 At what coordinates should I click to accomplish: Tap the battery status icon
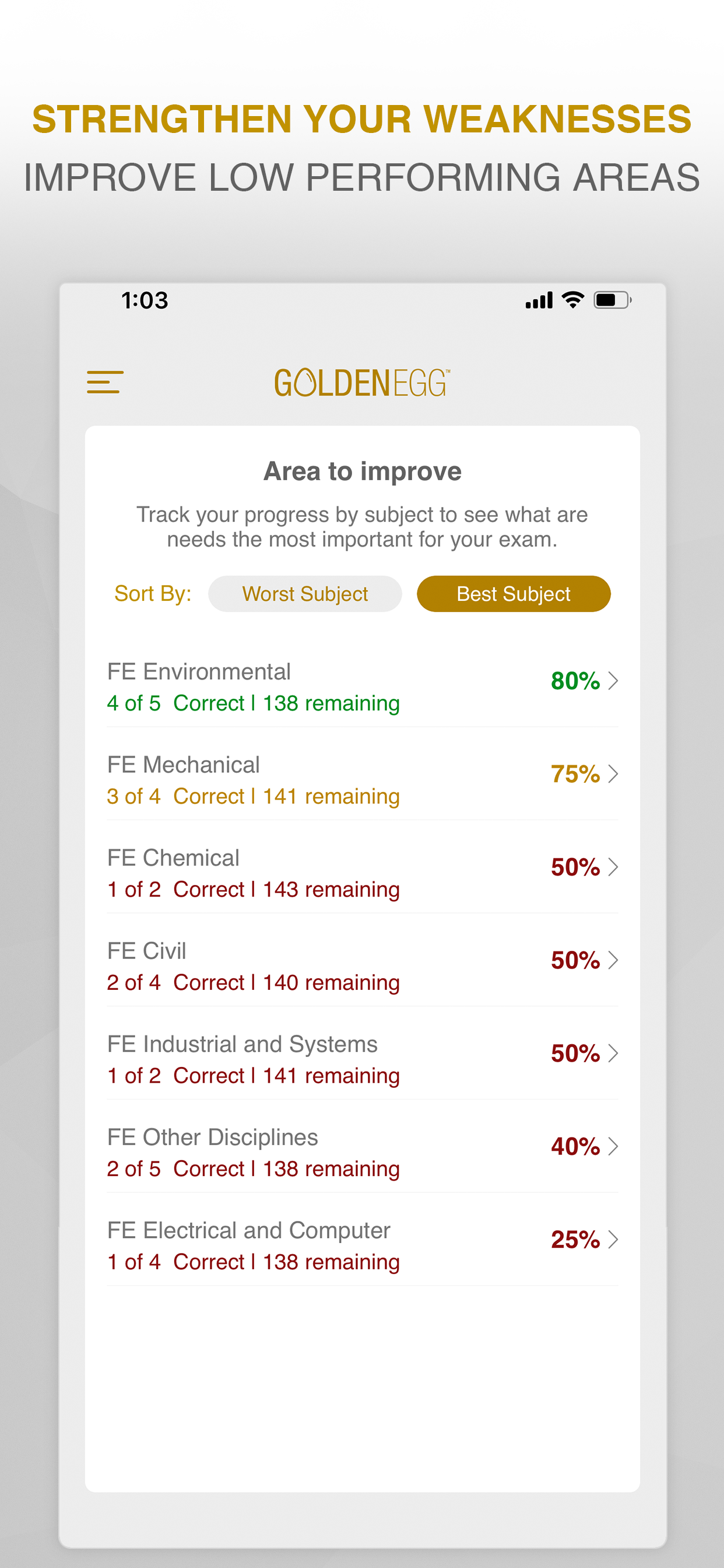coord(612,300)
